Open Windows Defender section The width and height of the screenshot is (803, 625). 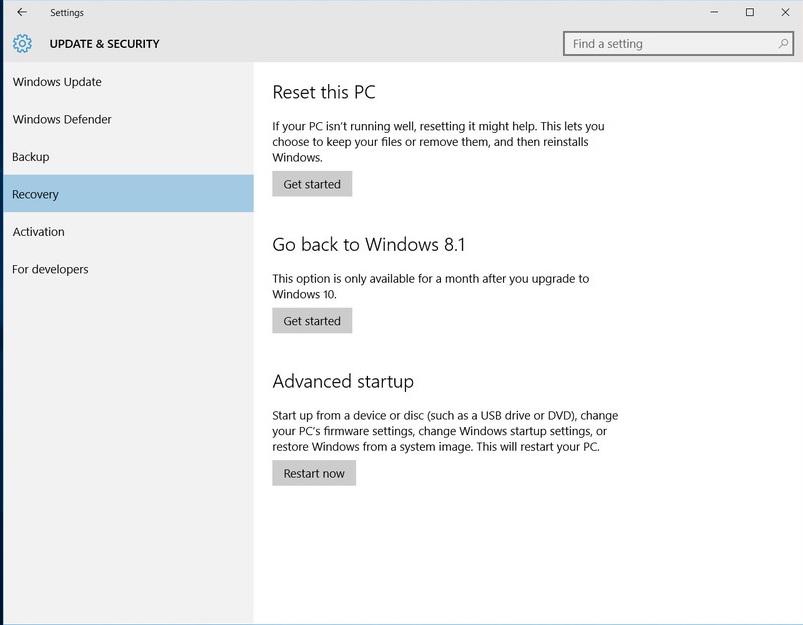[x=128, y=119]
